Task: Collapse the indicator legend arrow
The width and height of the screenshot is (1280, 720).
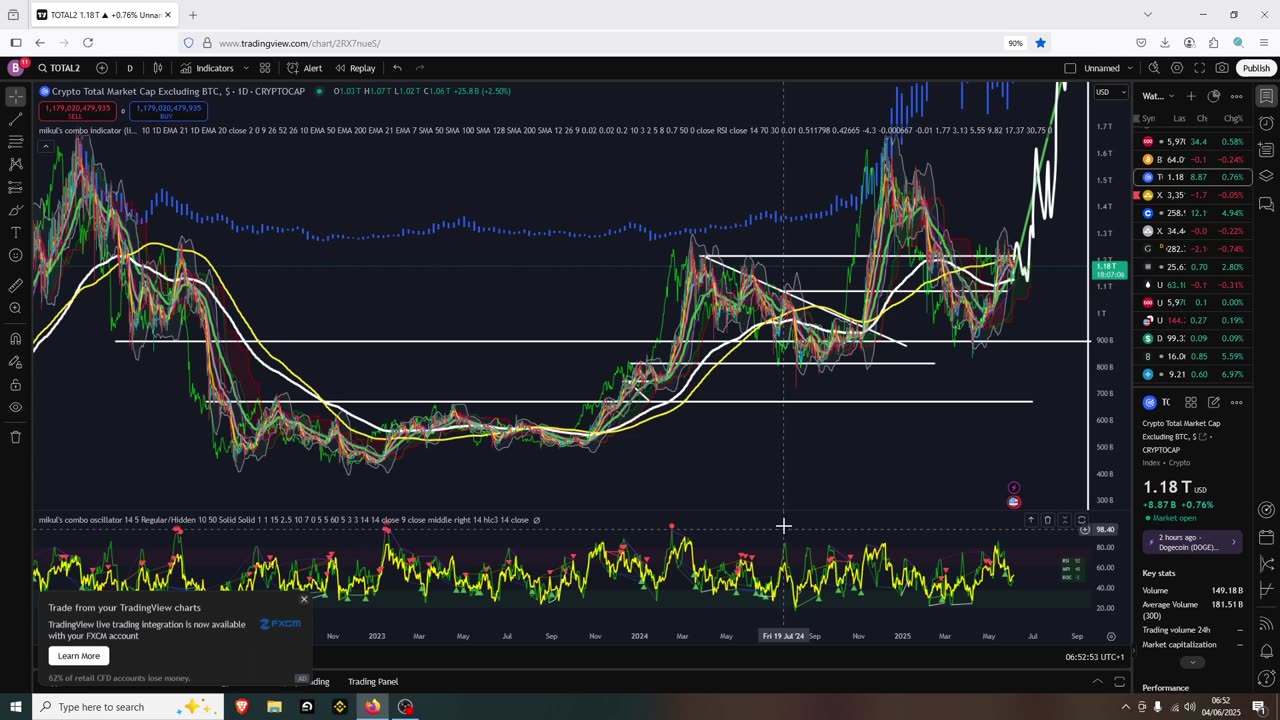Action: (x=46, y=146)
